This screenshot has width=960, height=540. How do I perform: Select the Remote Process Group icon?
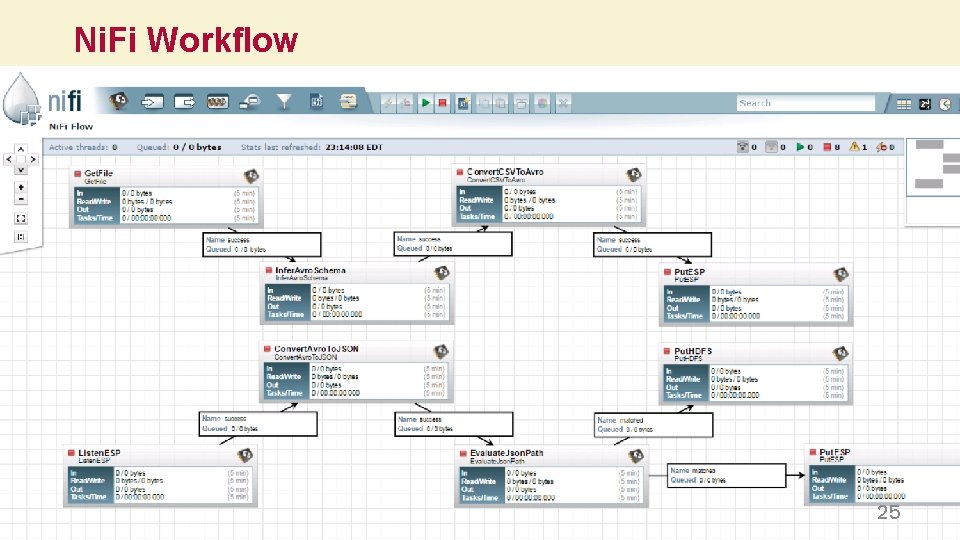click(x=250, y=102)
